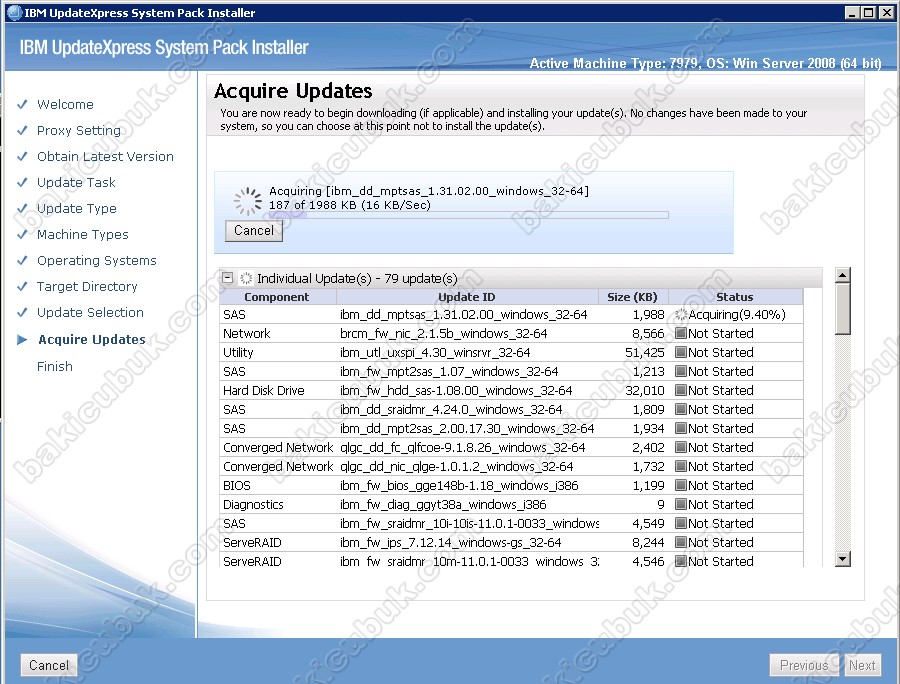Image resolution: width=900 pixels, height=684 pixels.
Task: Click the update list scrollbar thumb
Action: pyautogui.click(x=842, y=308)
